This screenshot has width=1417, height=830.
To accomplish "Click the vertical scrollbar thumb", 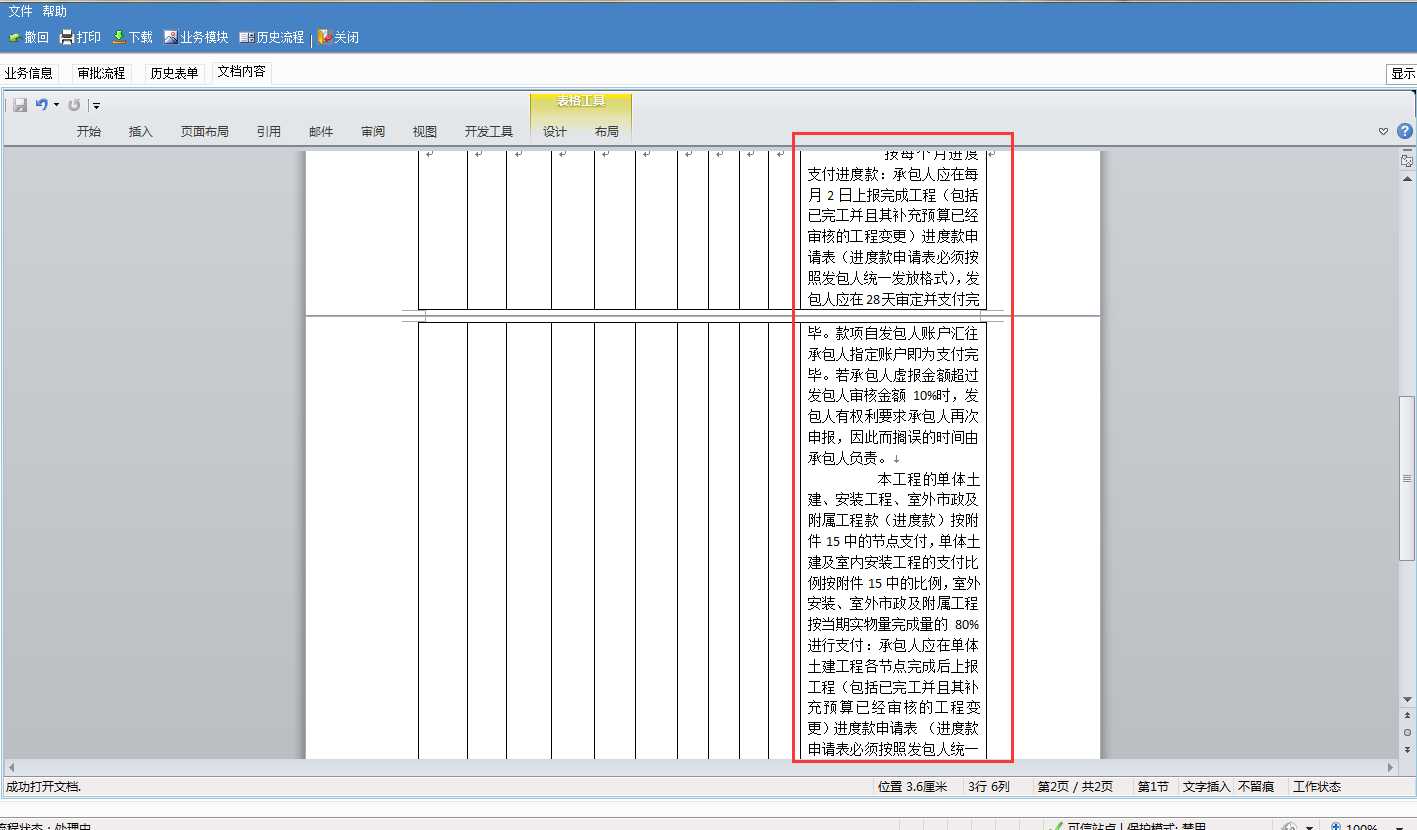I will (1407, 478).
